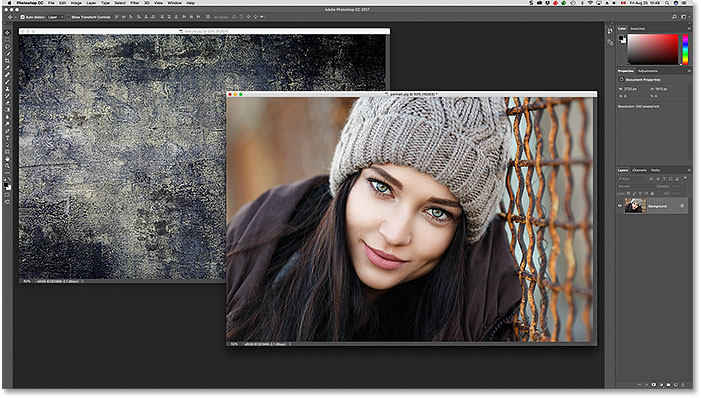Click the Background layer thumbnail
The height and width of the screenshot is (398, 701).
pos(635,206)
